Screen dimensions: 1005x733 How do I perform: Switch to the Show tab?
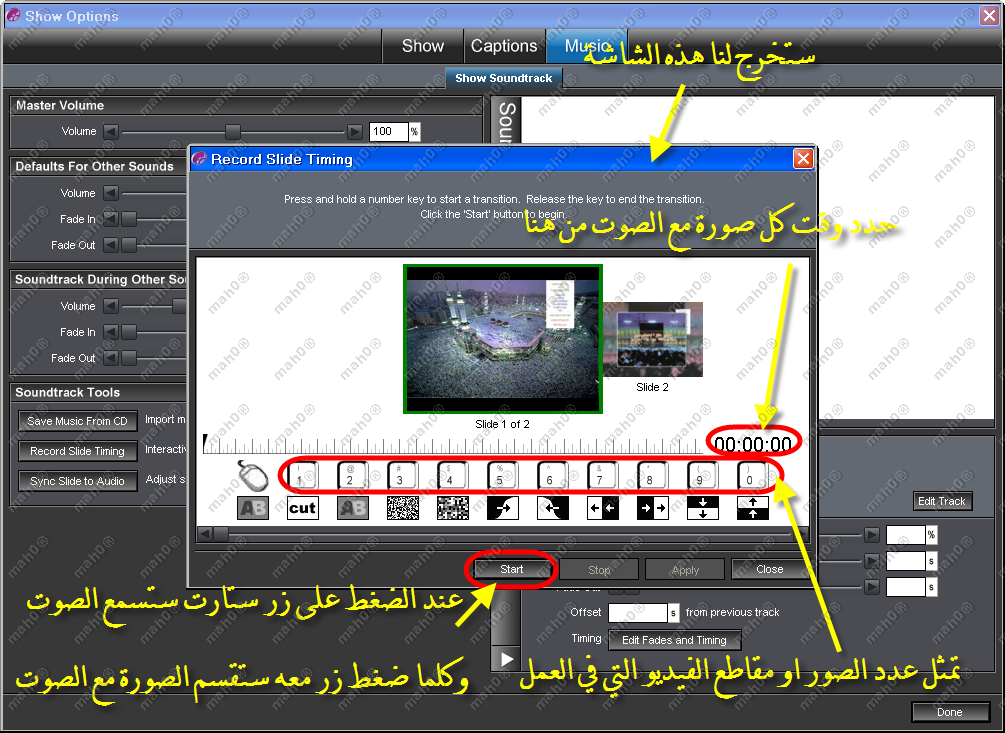tap(422, 46)
